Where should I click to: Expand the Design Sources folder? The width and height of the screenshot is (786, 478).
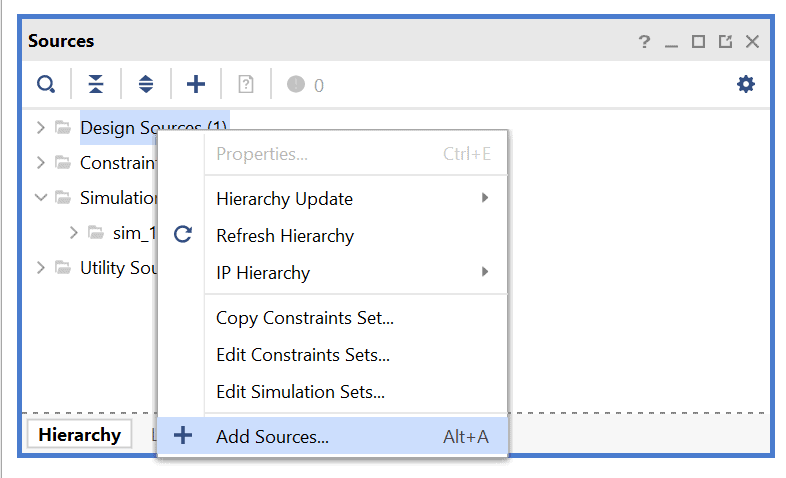pyautogui.click(x=41, y=128)
